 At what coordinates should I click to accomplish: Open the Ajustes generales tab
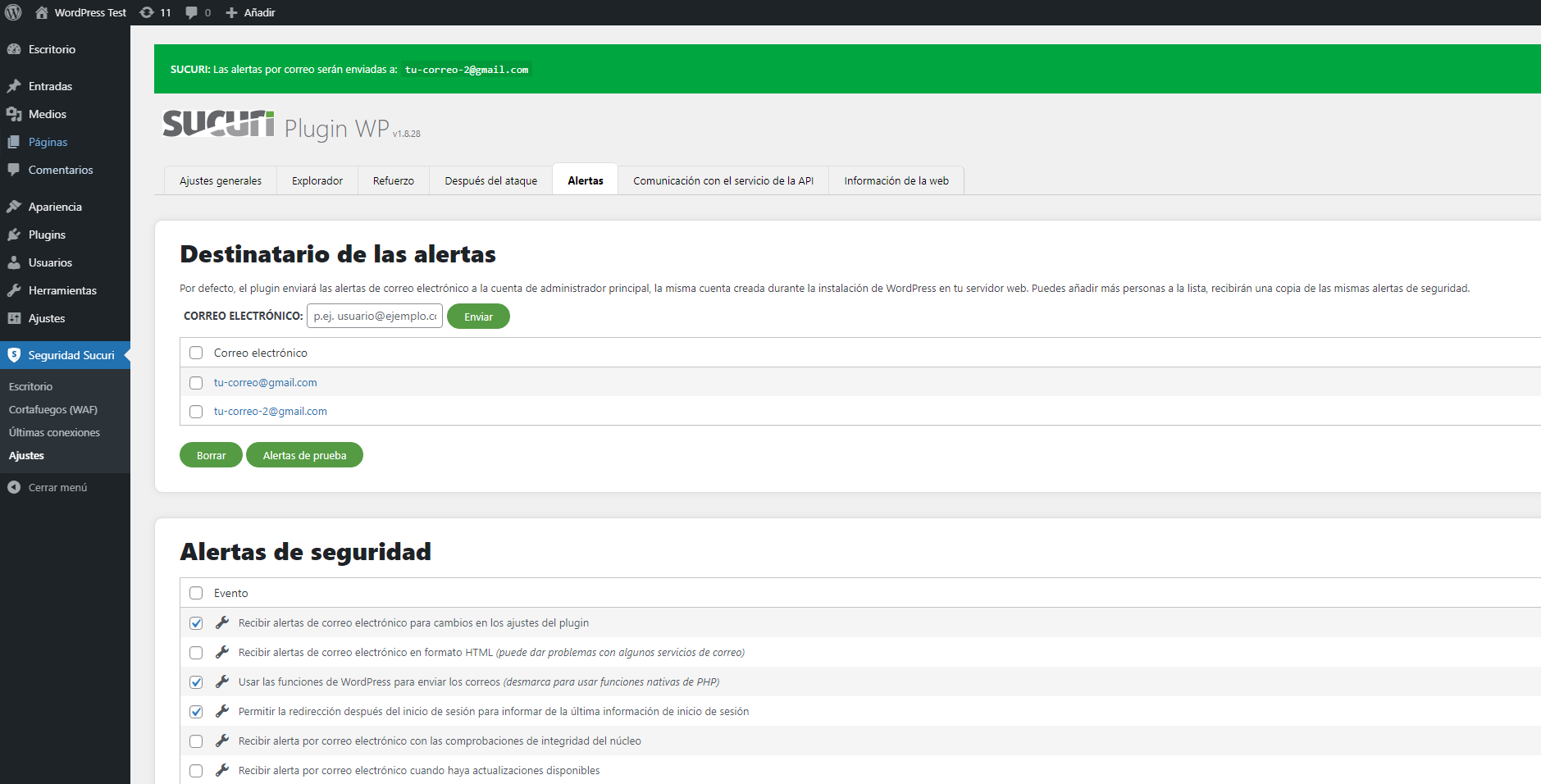(x=221, y=180)
